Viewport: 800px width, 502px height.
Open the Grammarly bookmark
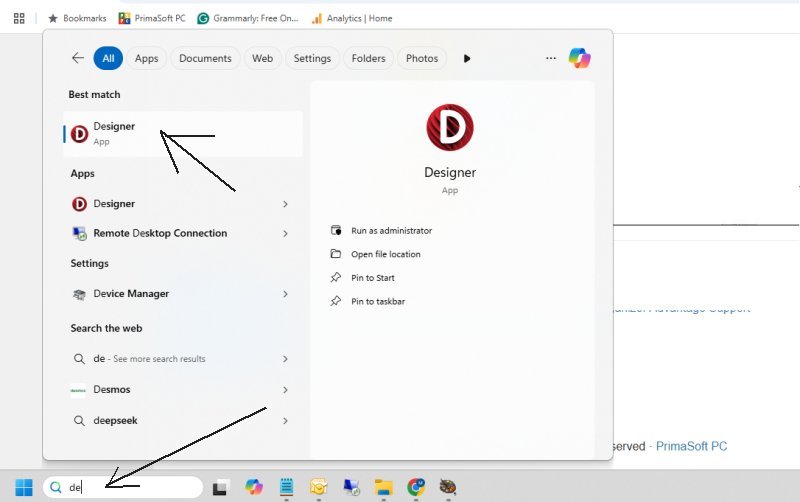point(248,18)
